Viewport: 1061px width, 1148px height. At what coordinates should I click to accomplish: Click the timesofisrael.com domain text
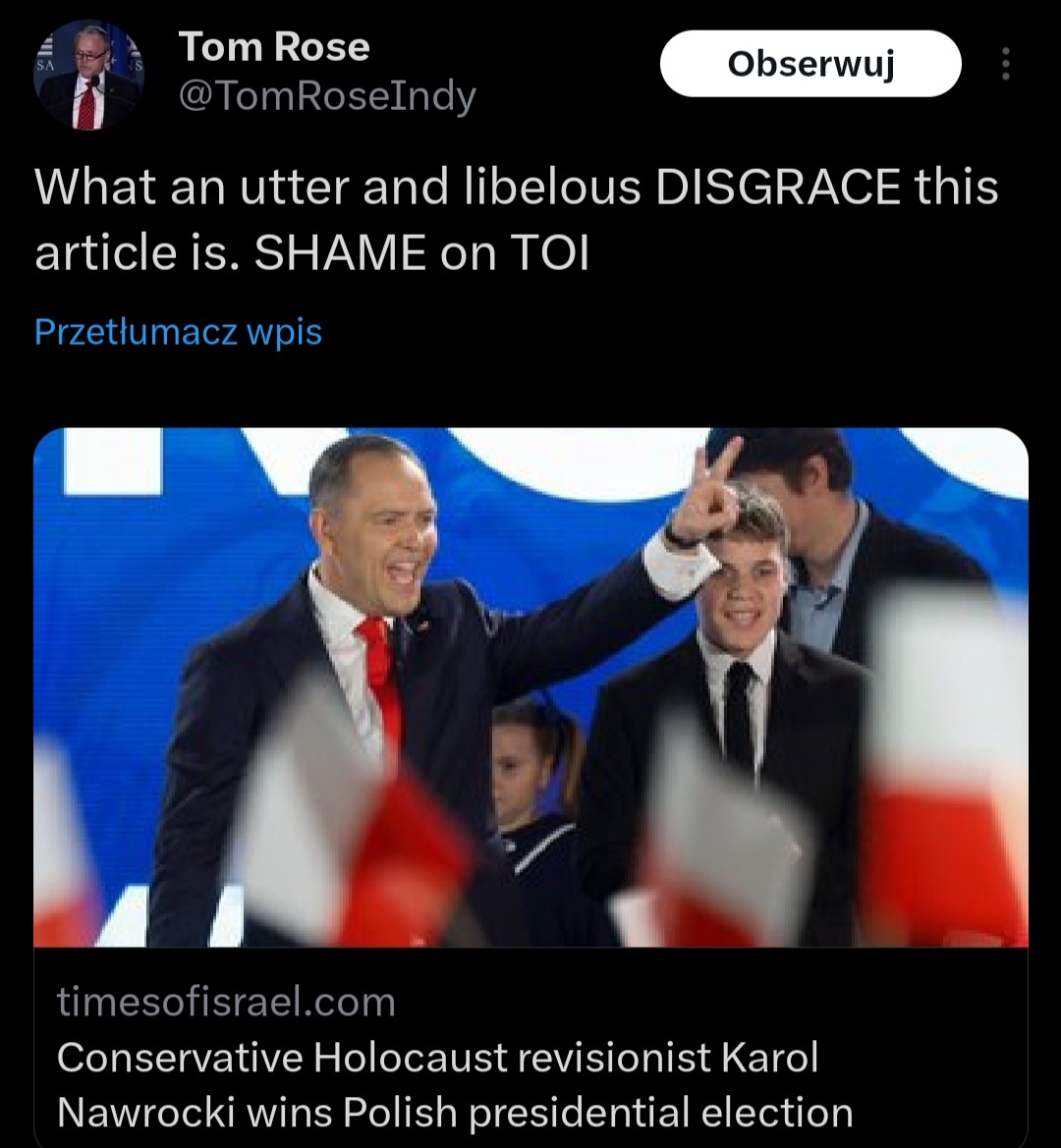tap(226, 1001)
